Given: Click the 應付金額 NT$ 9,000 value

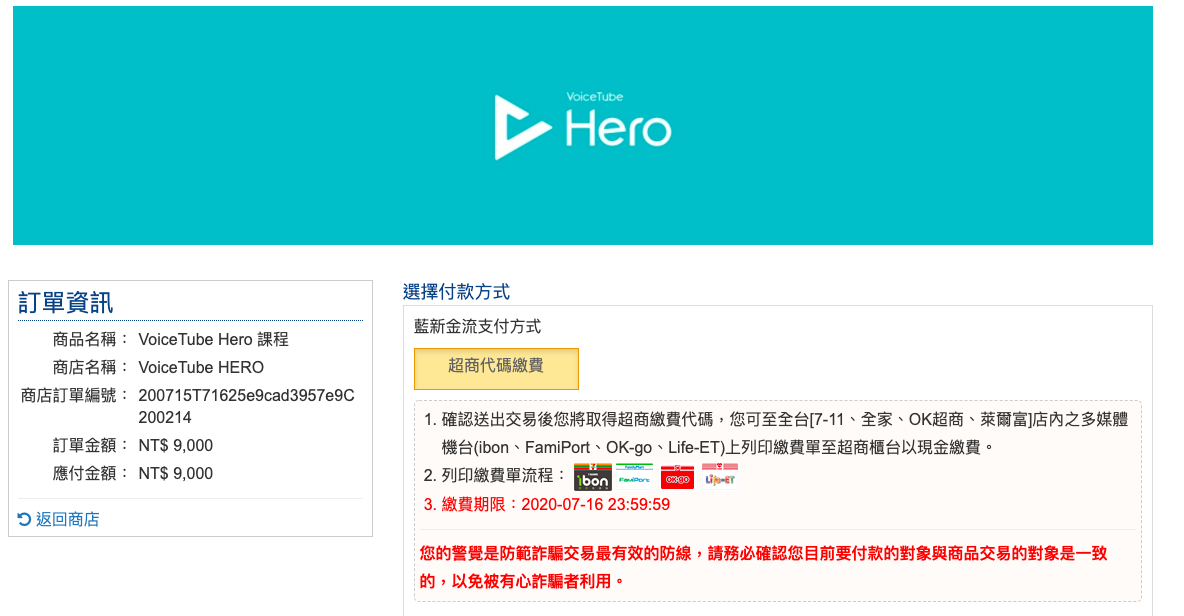Looking at the screenshot, I should coord(175,473).
